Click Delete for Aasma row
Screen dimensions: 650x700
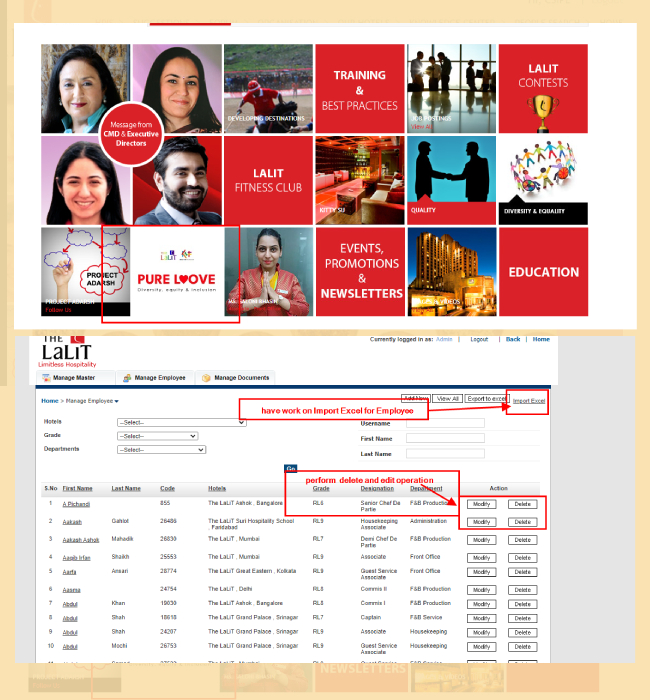click(x=522, y=590)
